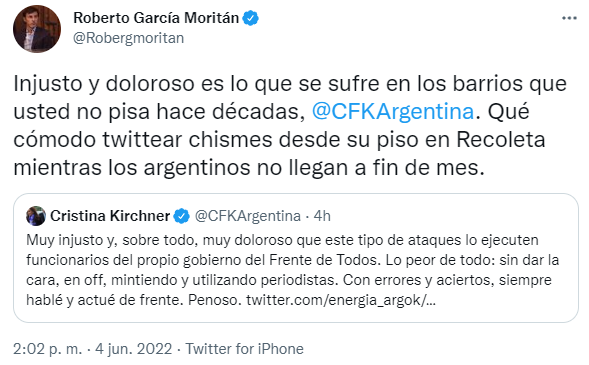Click the word 'Penoso.' in the quoted tweet
589x365 pixels.
point(213,300)
